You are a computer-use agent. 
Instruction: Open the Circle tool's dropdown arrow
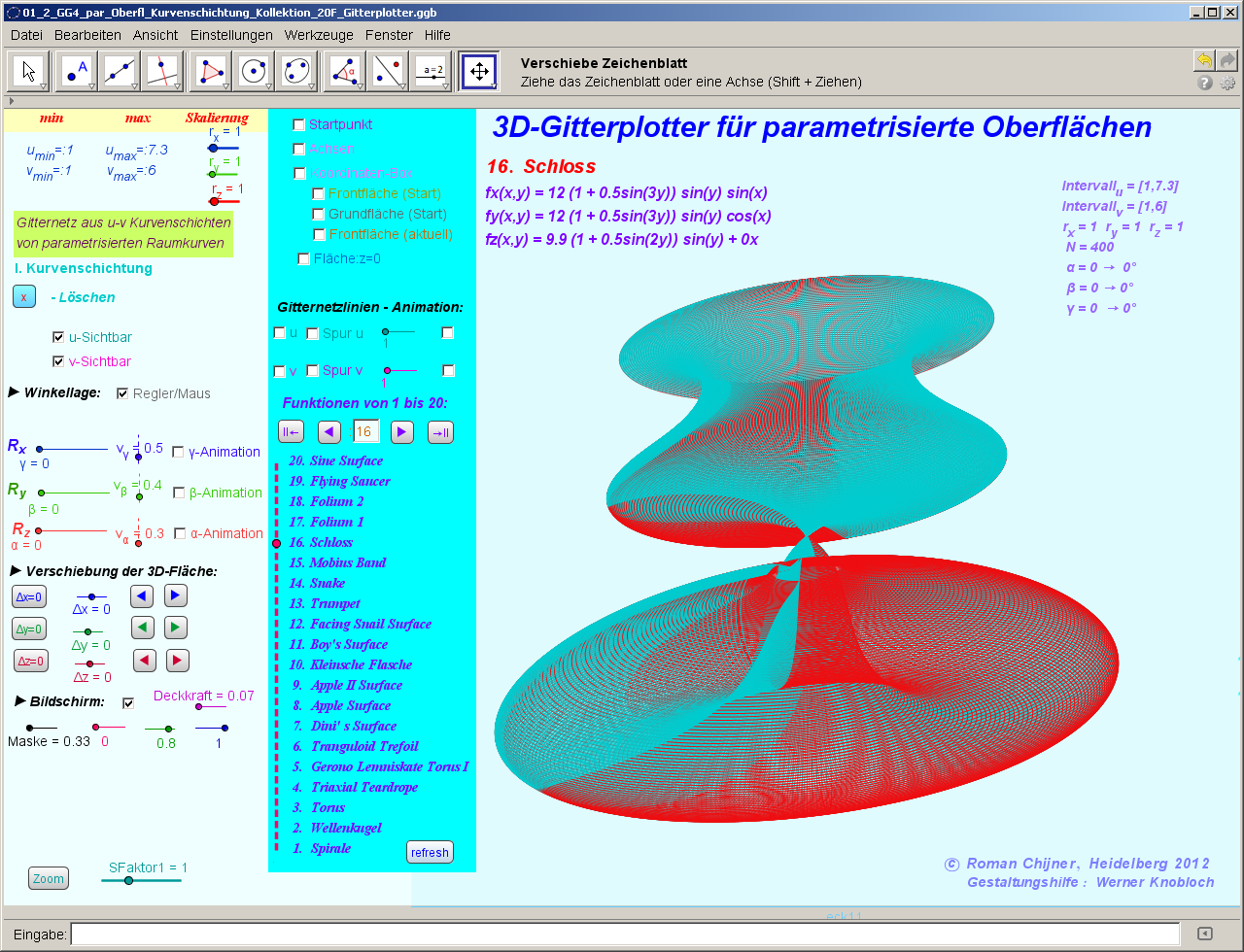coord(269,87)
